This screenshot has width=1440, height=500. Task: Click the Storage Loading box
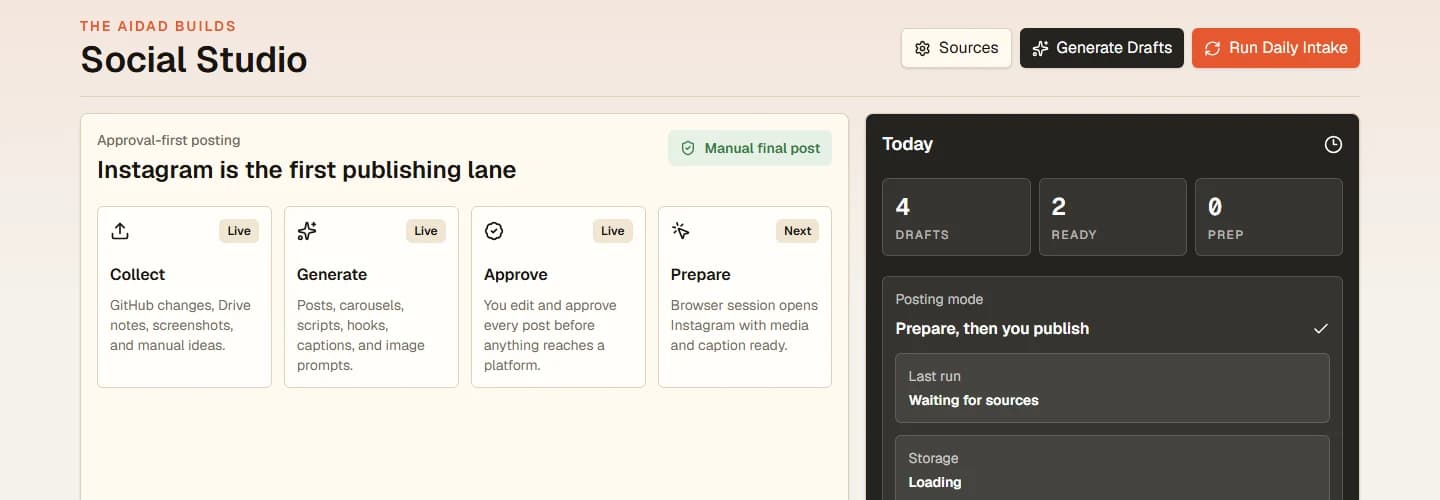point(1112,468)
